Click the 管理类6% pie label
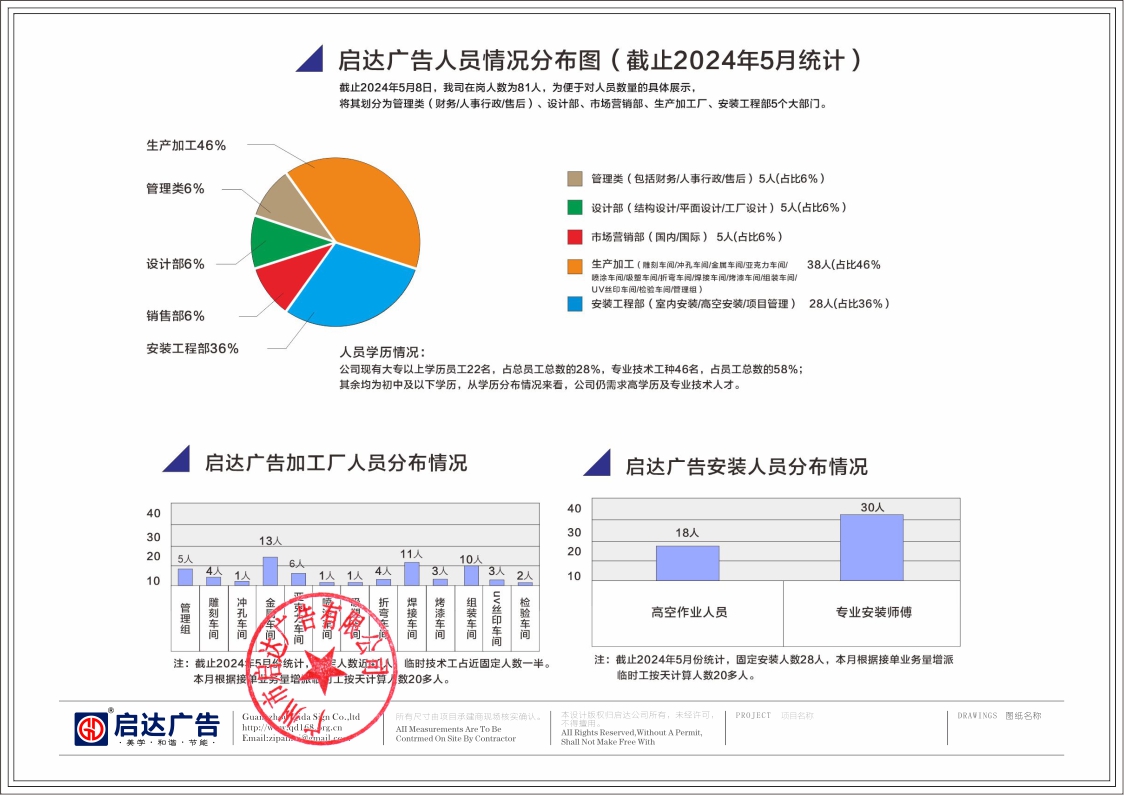The image size is (1124, 795). 176,189
